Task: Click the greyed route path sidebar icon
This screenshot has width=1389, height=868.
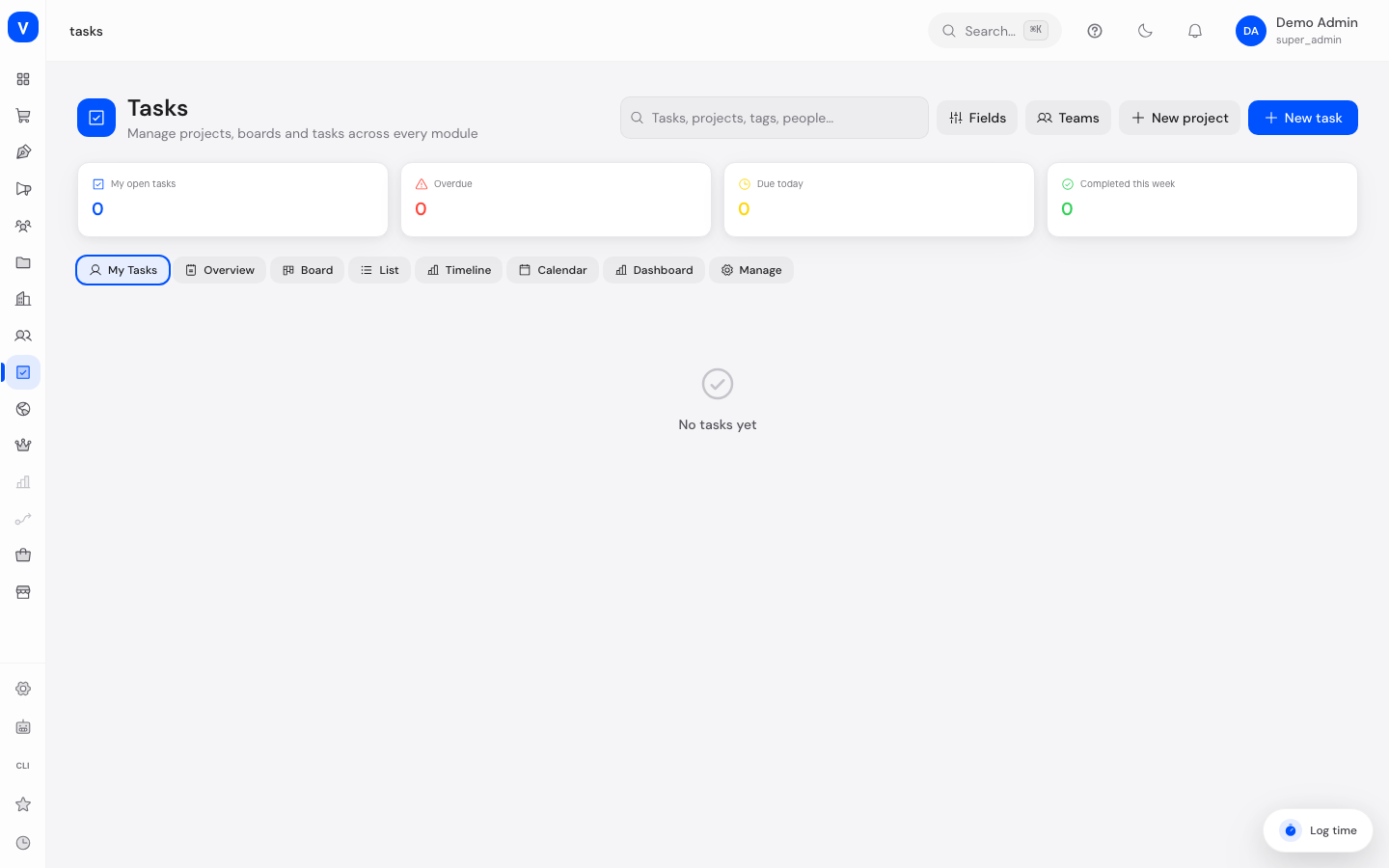Action: (x=23, y=519)
